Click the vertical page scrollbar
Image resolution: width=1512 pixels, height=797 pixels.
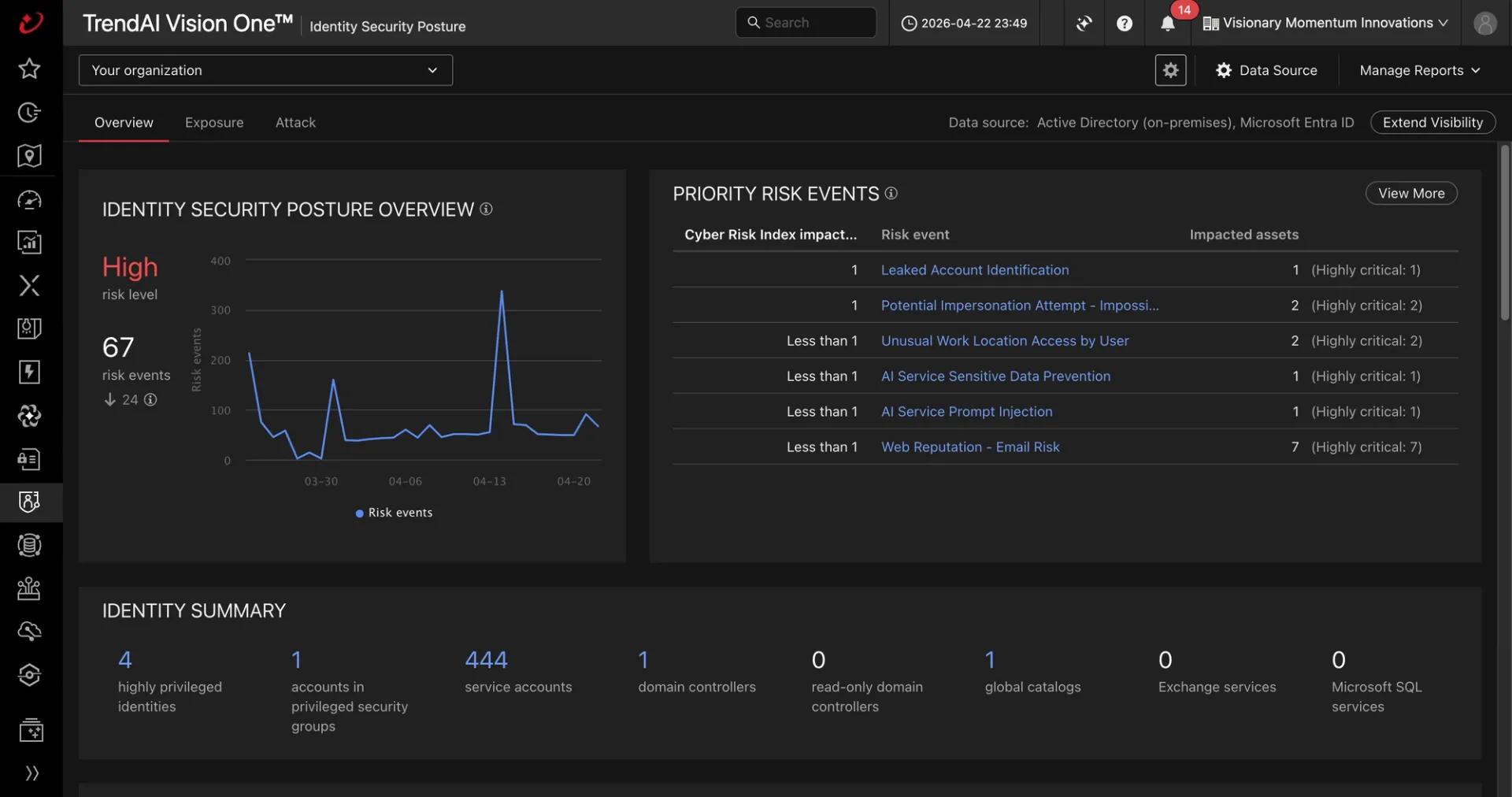point(1505,232)
